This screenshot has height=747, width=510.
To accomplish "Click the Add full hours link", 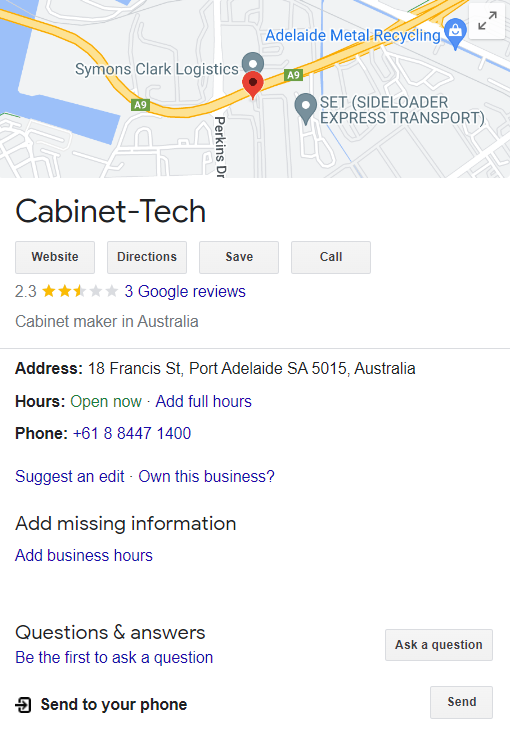I will click(x=203, y=402).
